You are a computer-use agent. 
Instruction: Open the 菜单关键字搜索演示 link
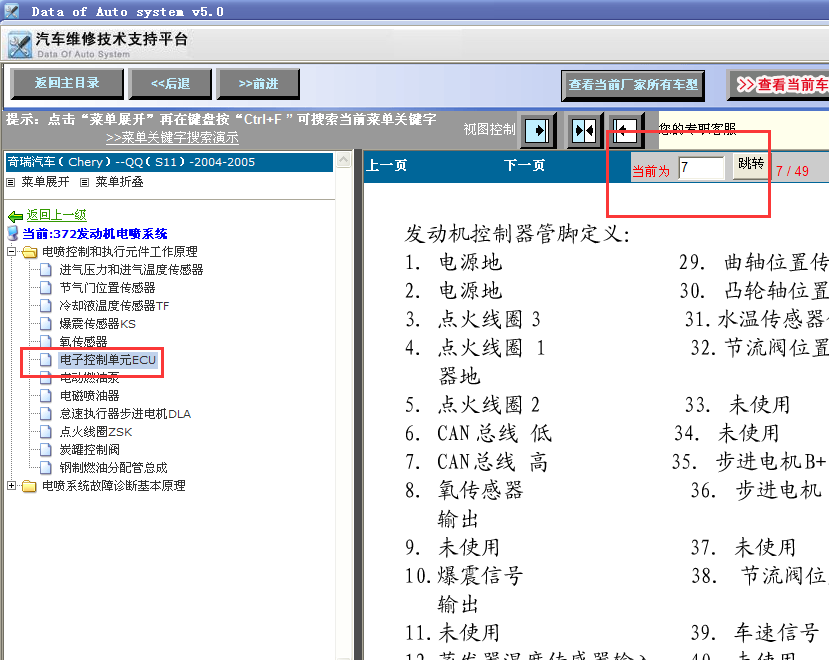coord(172,138)
